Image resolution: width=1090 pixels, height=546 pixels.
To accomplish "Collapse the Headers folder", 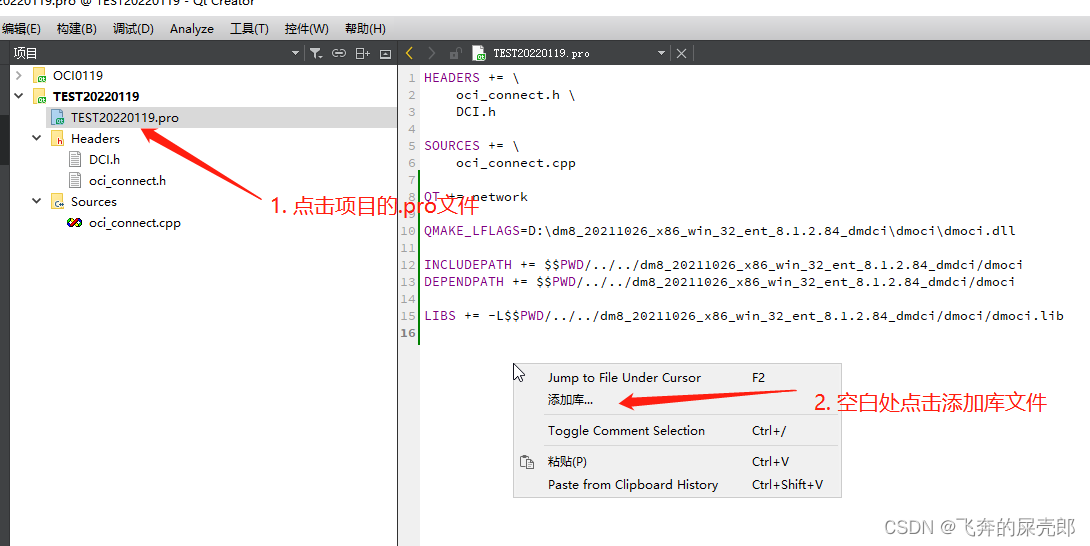I will pos(37,138).
